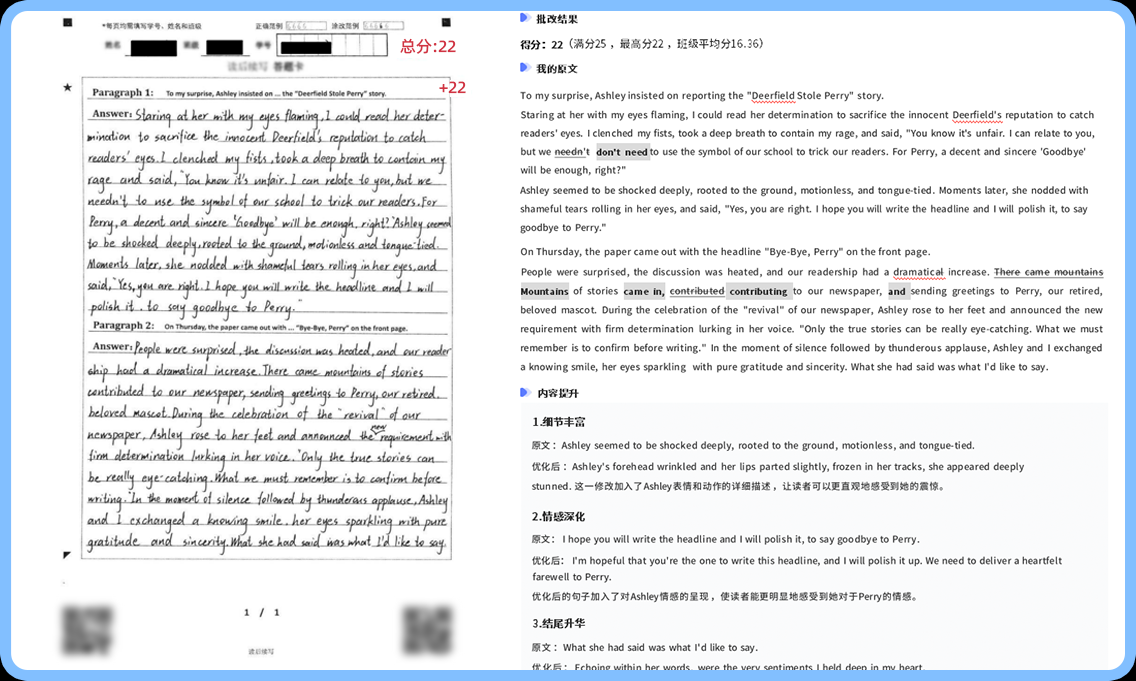The height and width of the screenshot is (681, 1136).
Task: Click the 得分: 22 score summary line
Action: (641, 44)
